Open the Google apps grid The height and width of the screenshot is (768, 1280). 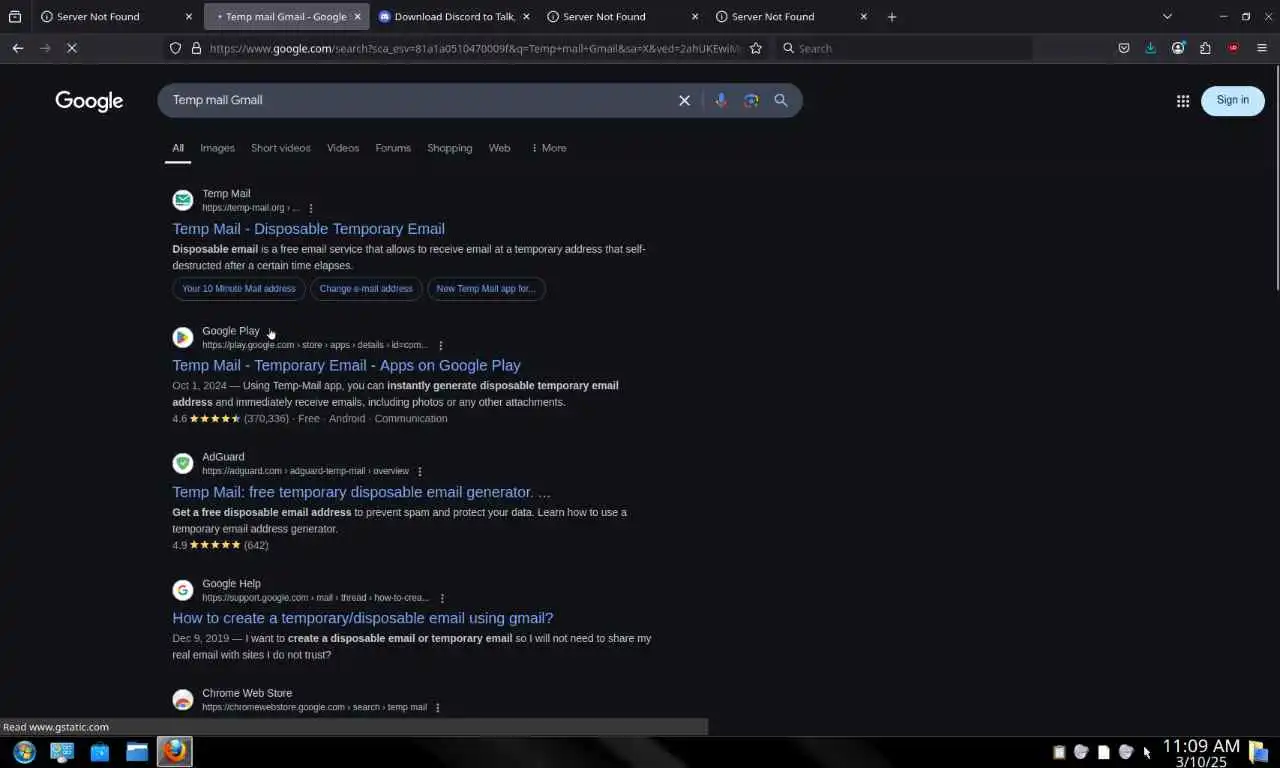1183,101
